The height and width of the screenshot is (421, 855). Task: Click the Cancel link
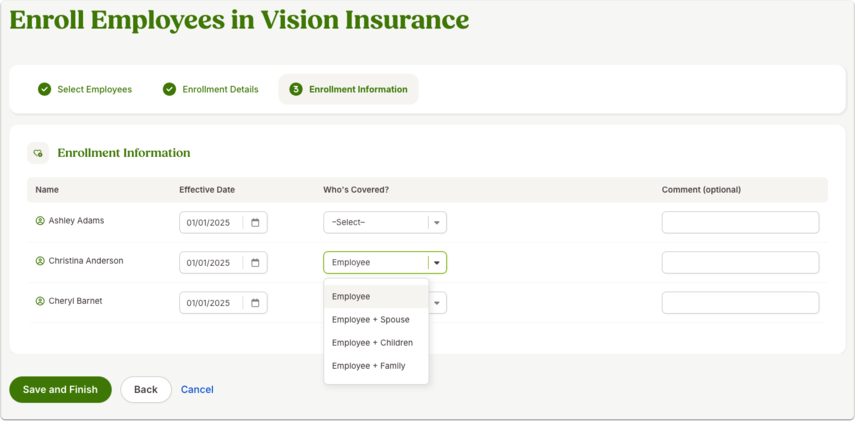pos(197,389)
